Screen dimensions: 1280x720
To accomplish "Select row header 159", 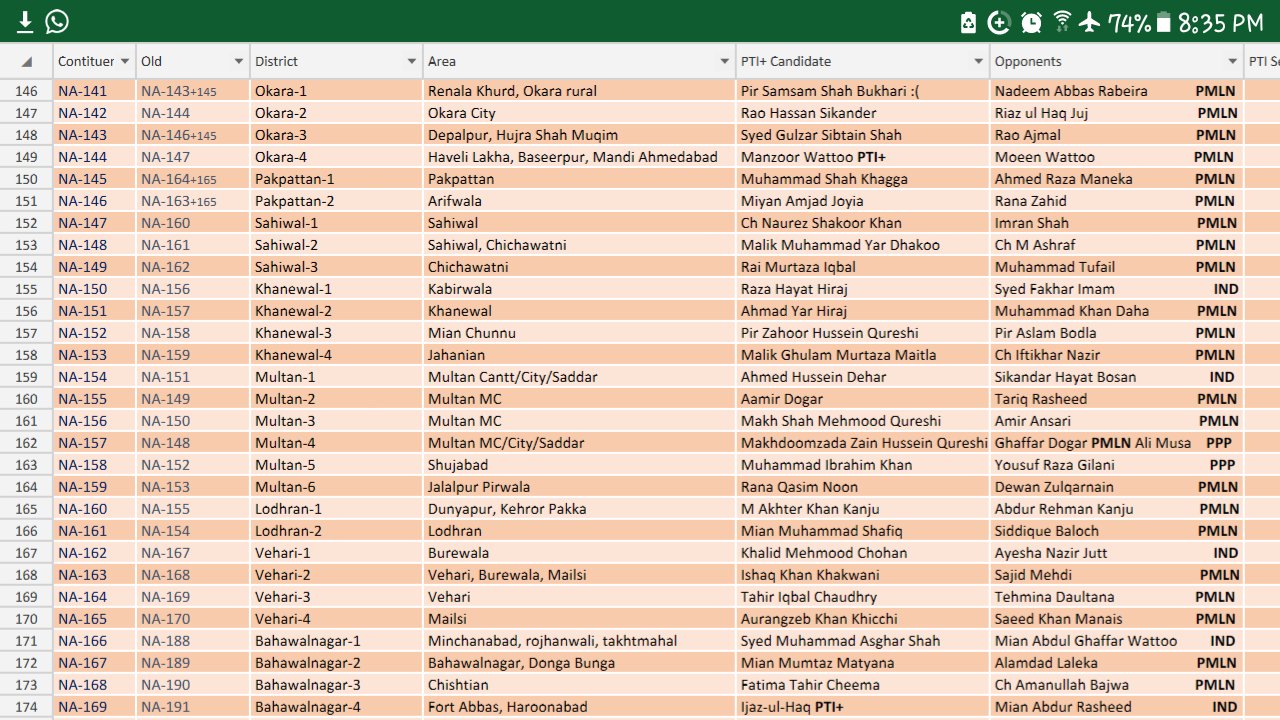I will click(26, 377).
